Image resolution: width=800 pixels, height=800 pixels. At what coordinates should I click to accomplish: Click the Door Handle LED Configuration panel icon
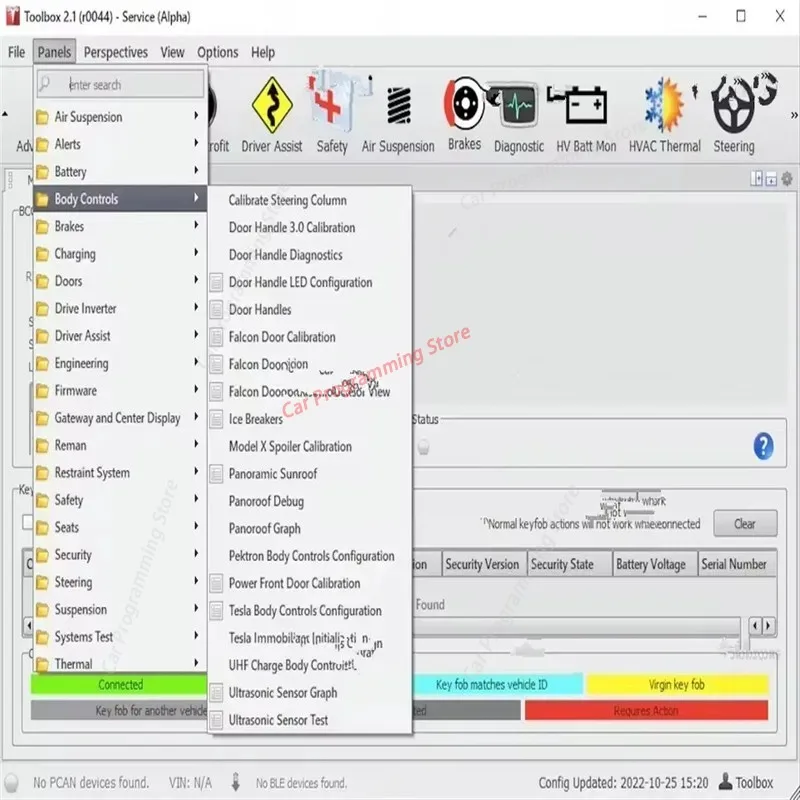[x=216, y=282]
